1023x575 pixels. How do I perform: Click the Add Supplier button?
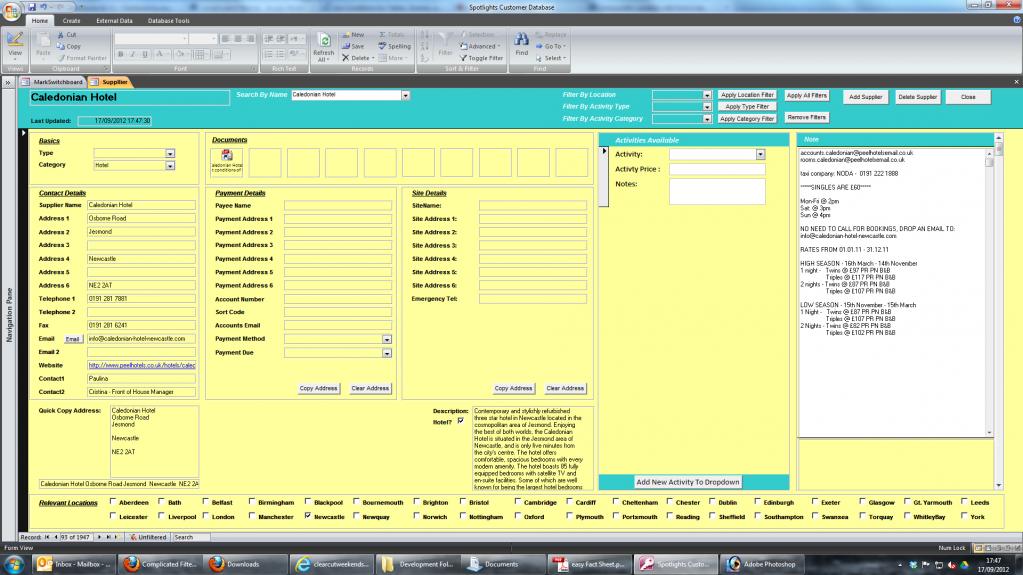[865, 97]
